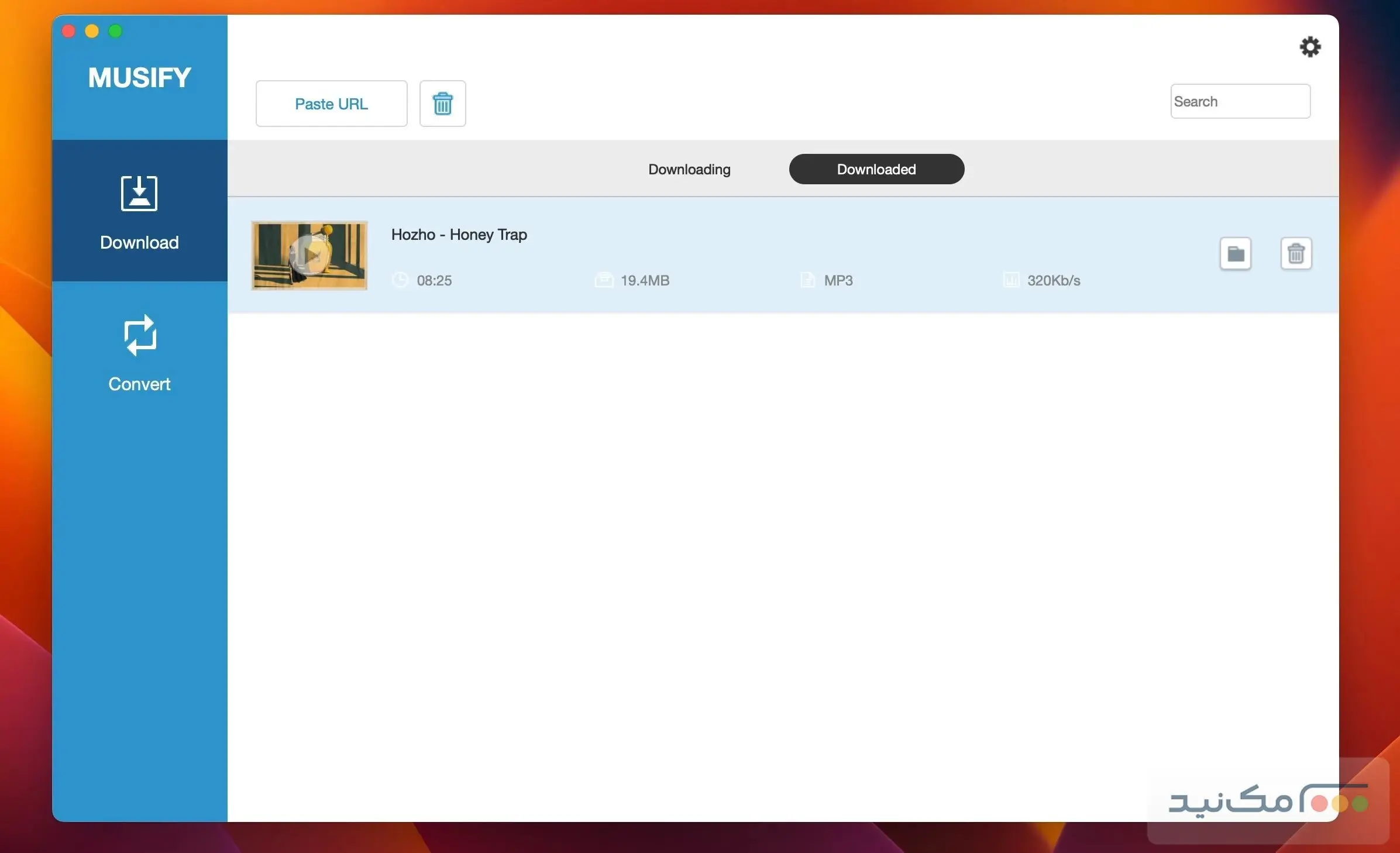Open the downloaded file's folder
The image size is (1400, 853).
tap(1235, 253)
